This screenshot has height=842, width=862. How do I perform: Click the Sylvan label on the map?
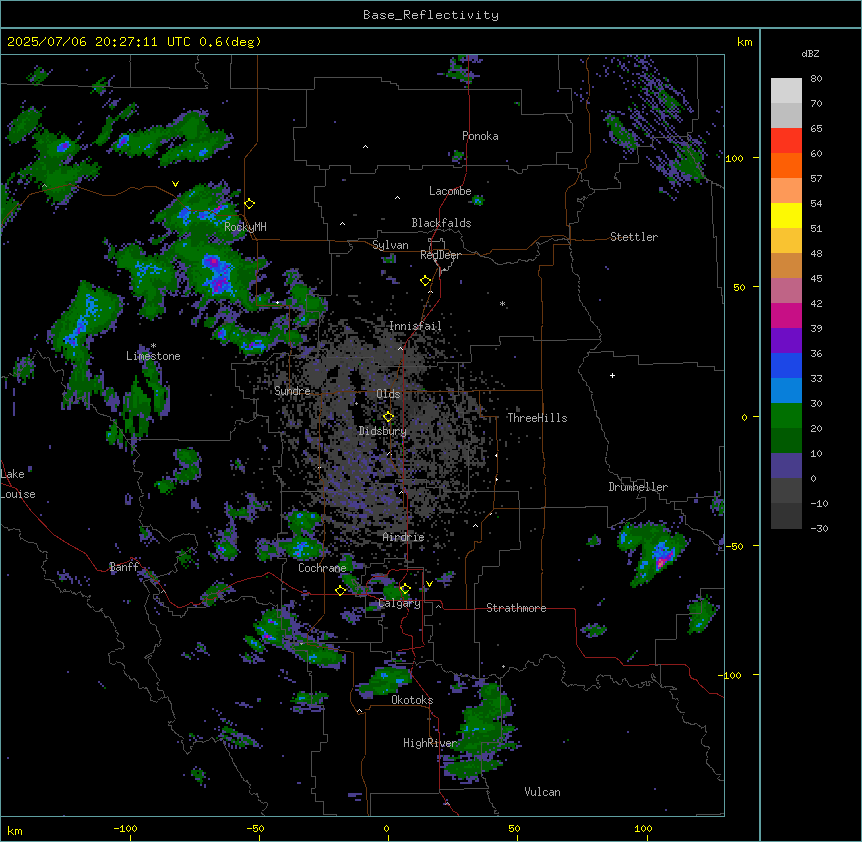point(390,245)
